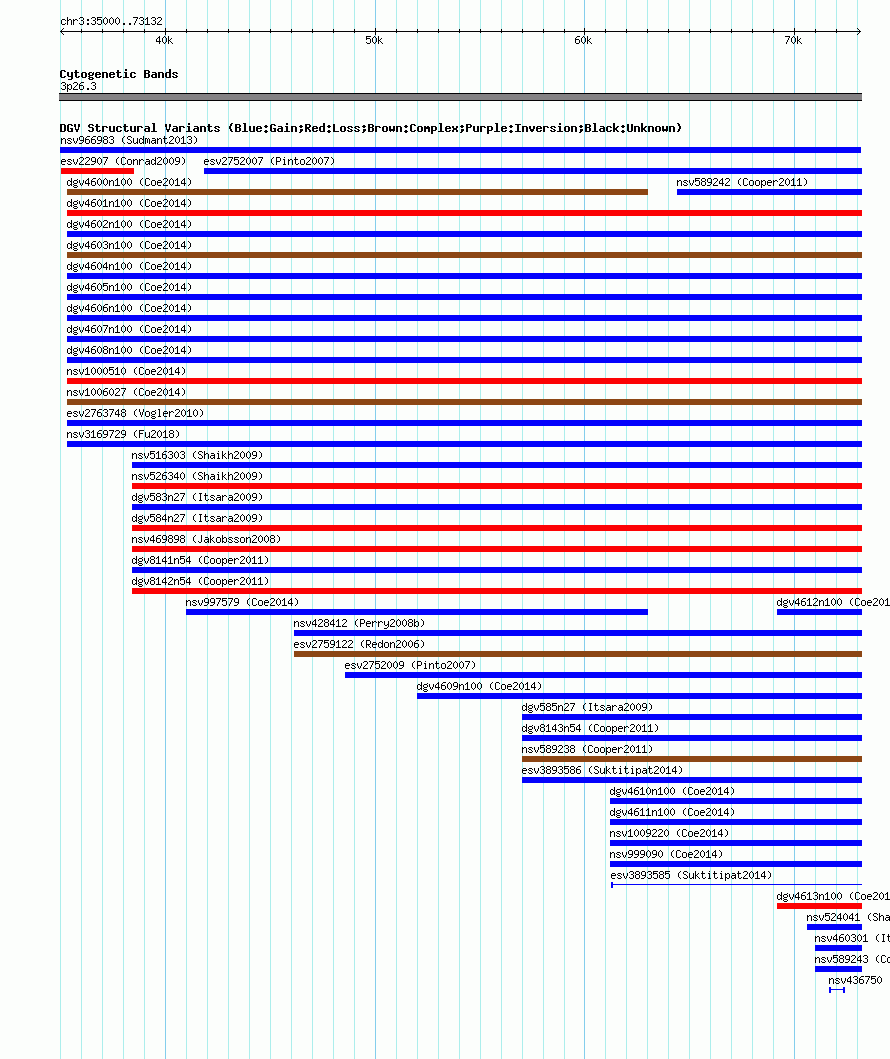Viewport: 890px width, 1059px height.
Task: Open variant nsv589243 label
Action: click(x=852, y=959)
